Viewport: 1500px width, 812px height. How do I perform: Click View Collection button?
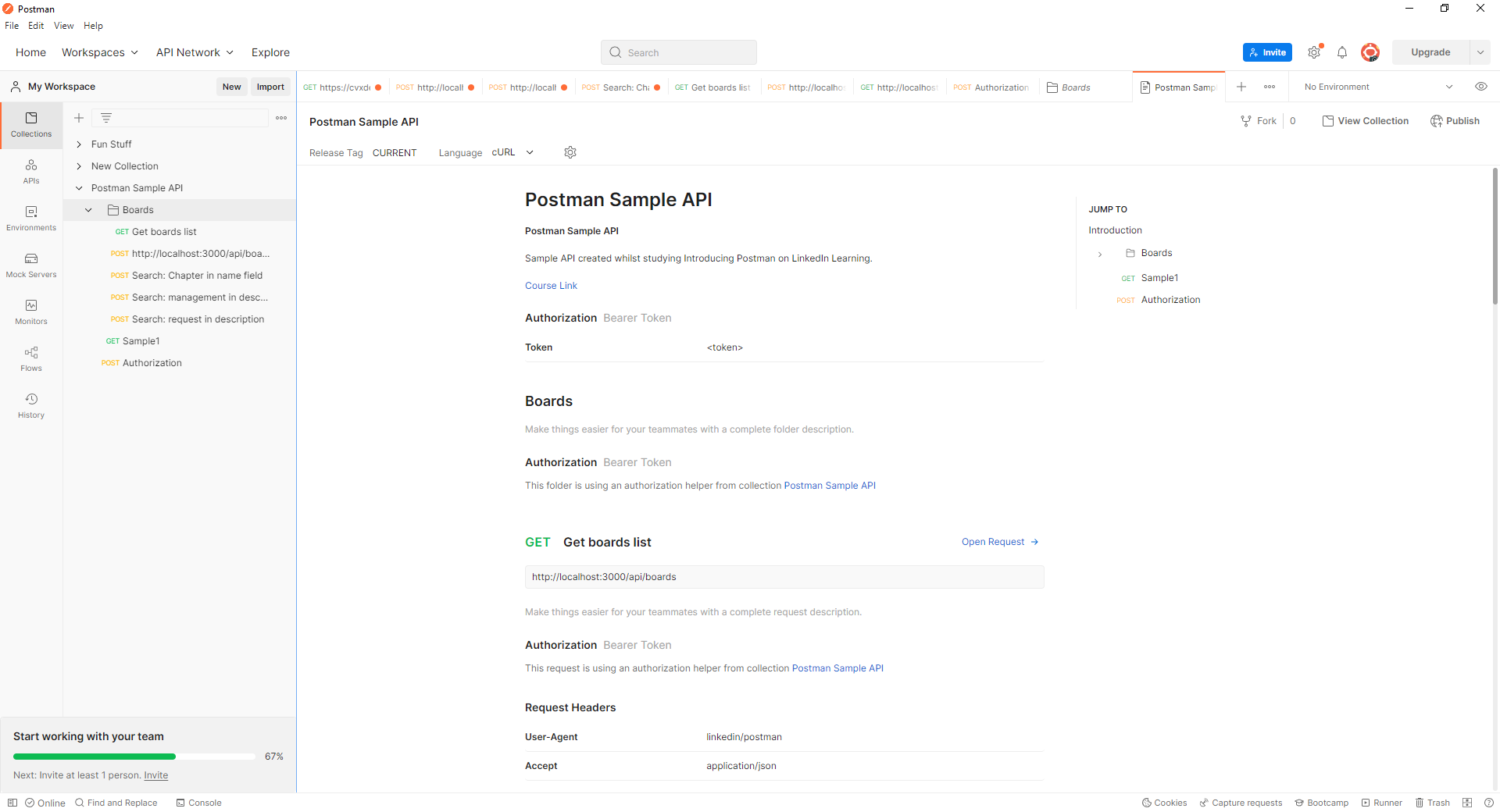1366,121
